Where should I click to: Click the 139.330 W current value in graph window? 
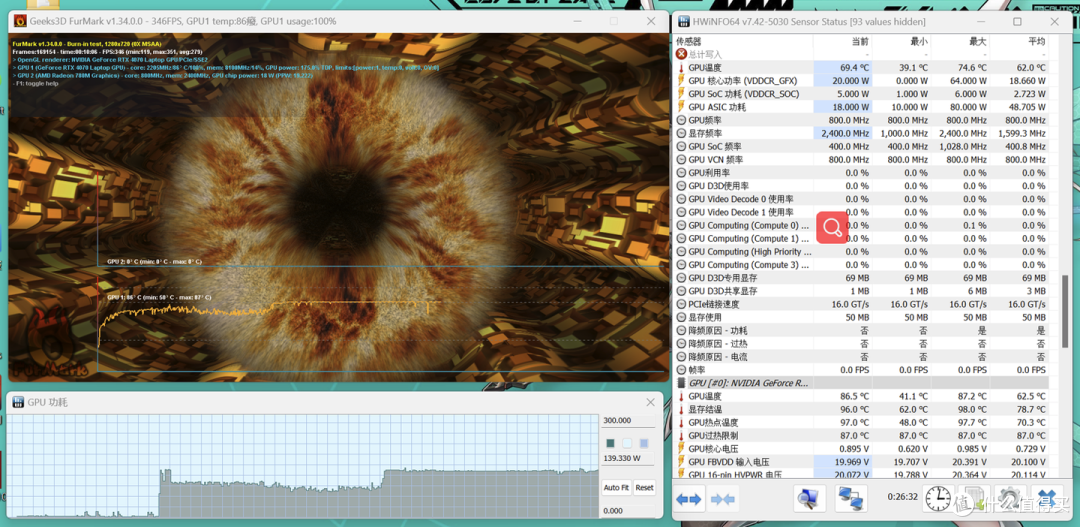623,458
